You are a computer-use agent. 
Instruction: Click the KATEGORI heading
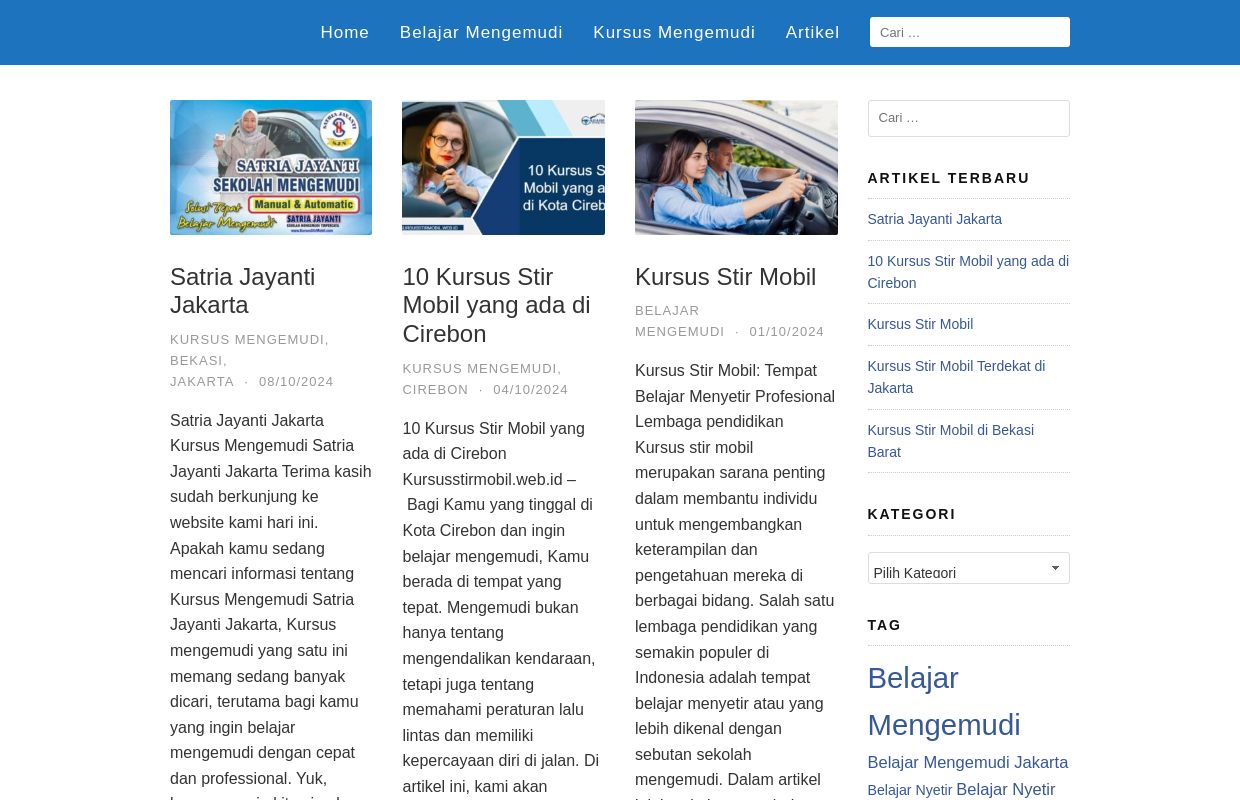coord(911,514)
